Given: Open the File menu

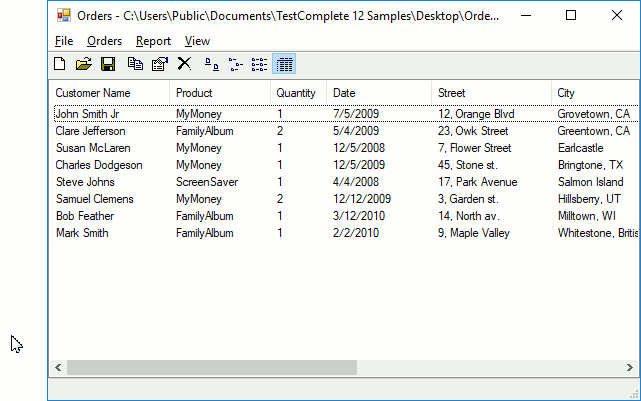Looking at the screenshot, I should coord(64,41).
